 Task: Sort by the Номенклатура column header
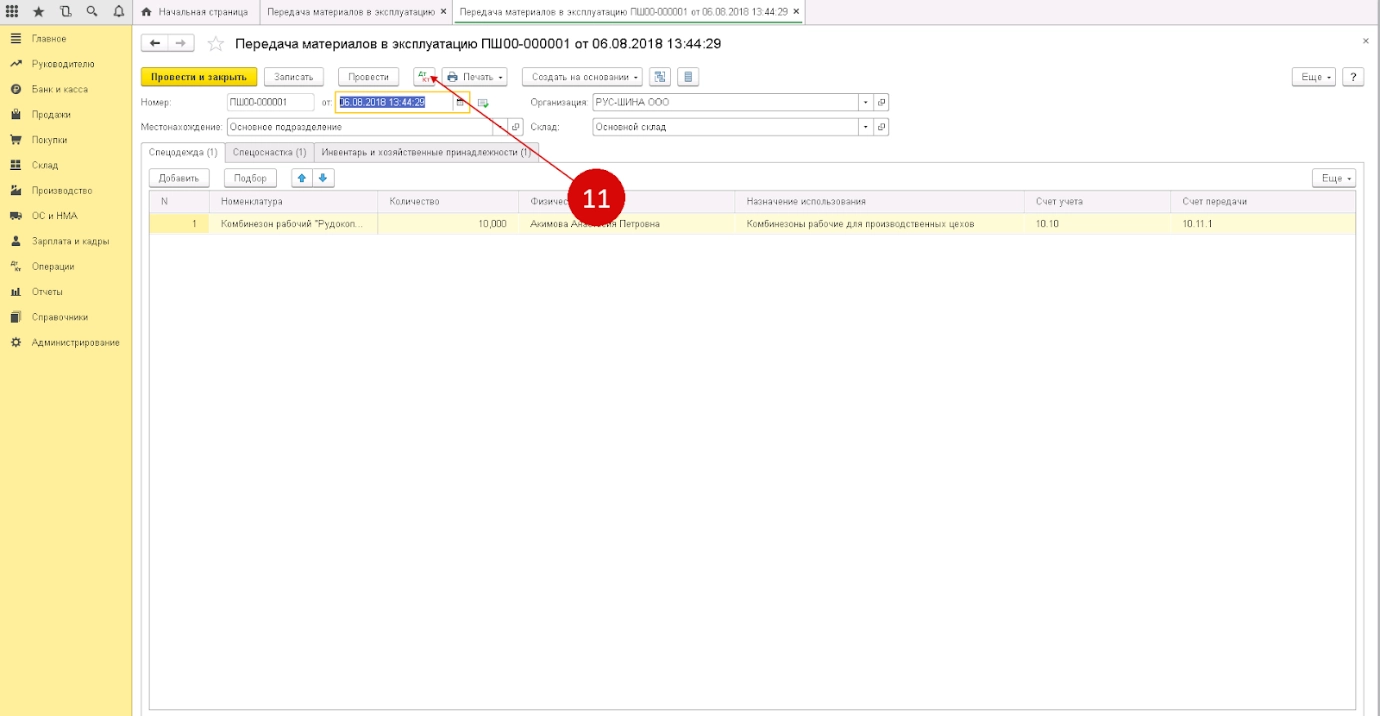[x=293, y=202]
